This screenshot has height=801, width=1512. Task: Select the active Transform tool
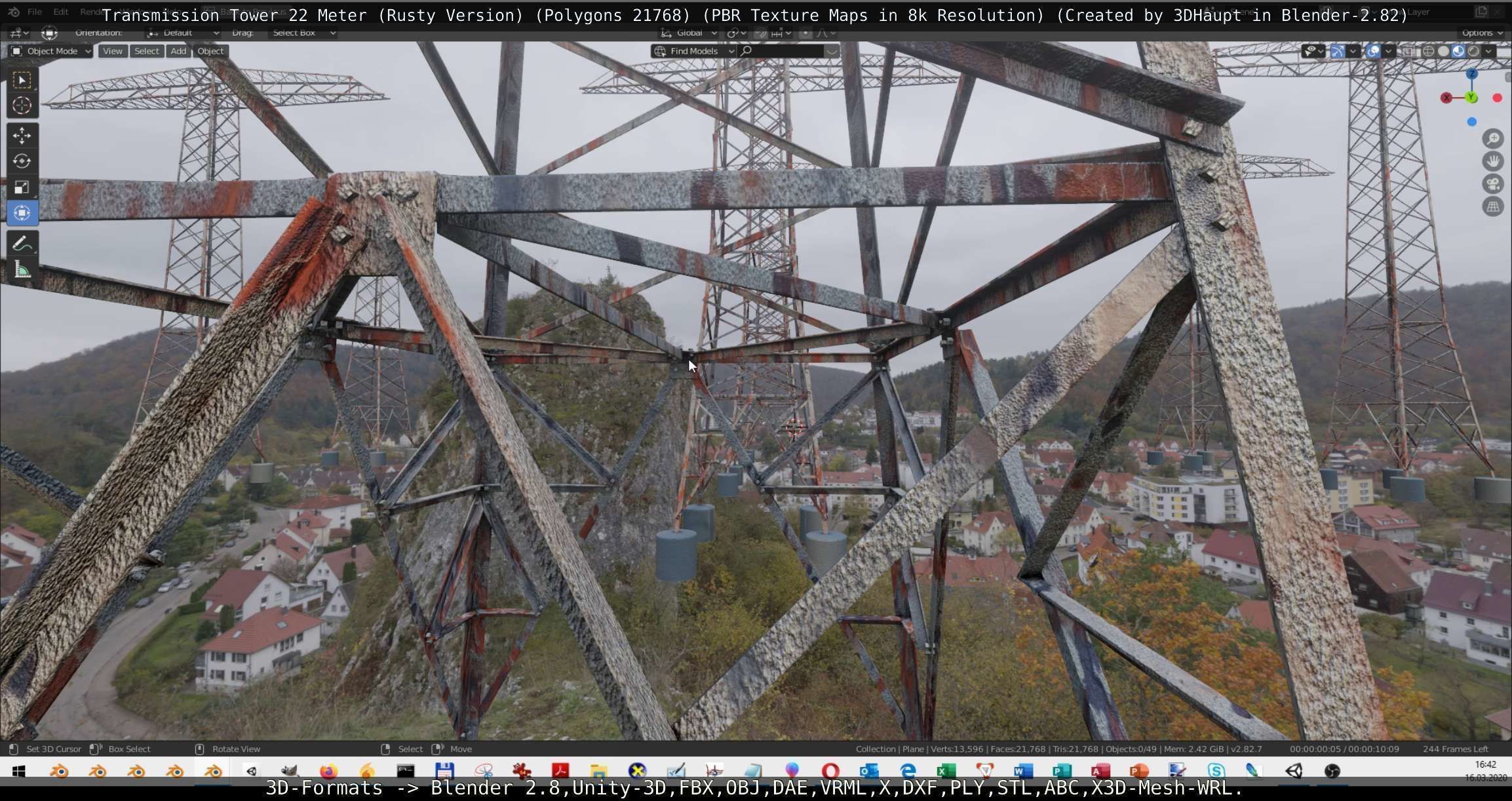point(22,213)
